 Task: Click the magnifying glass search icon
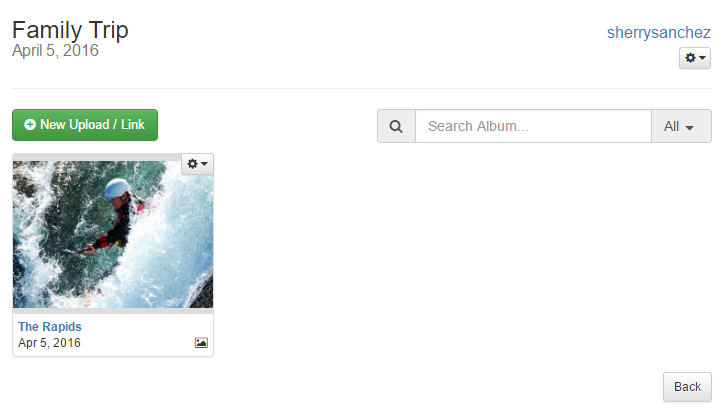(x=396, y=126)
